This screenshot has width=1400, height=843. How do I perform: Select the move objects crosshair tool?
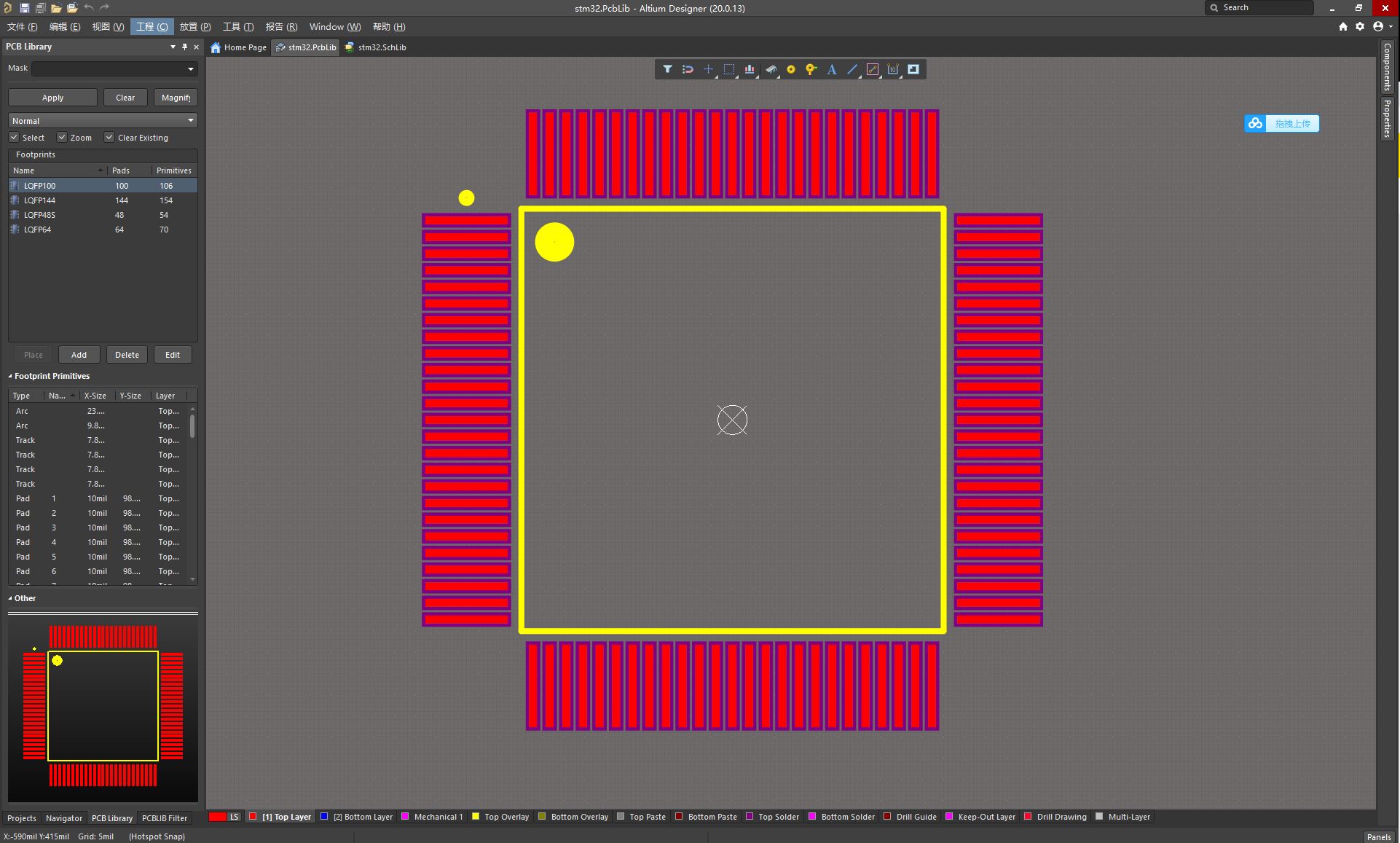click(708, 69)
